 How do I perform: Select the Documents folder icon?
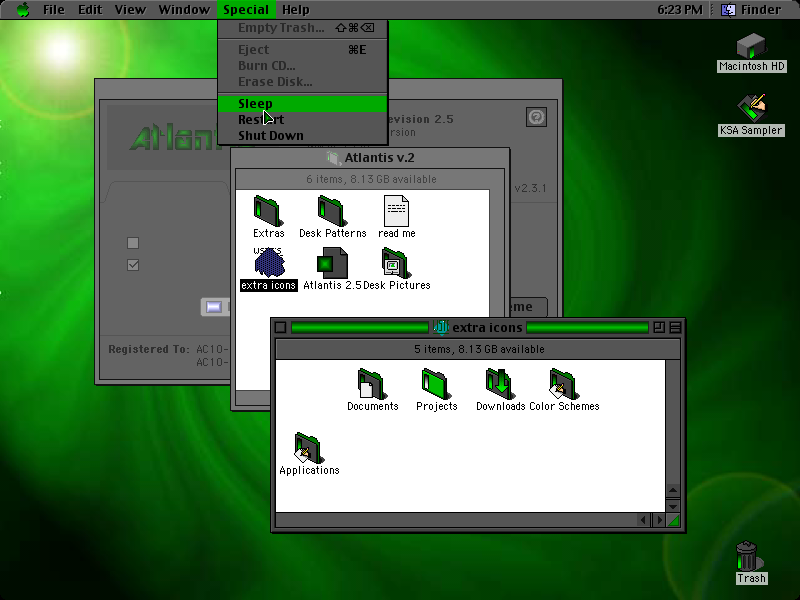click(x=372, y=384)
